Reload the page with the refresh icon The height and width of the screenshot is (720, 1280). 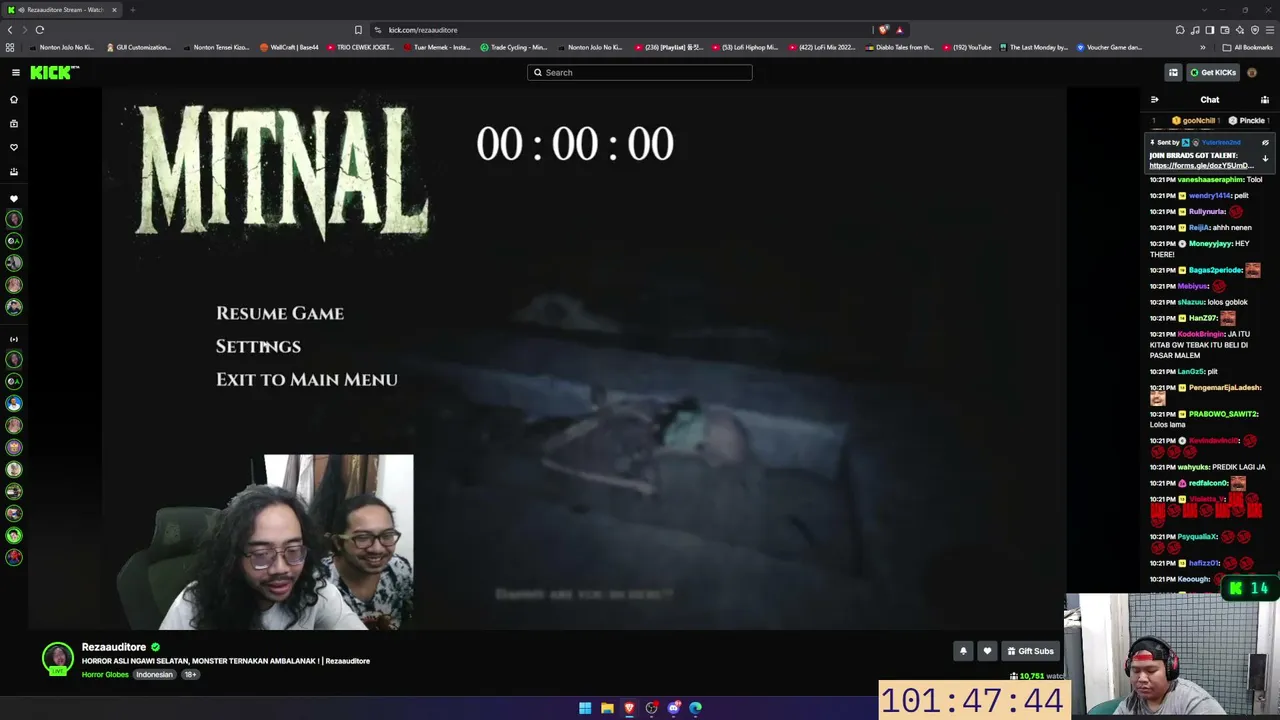pos(40,30)
